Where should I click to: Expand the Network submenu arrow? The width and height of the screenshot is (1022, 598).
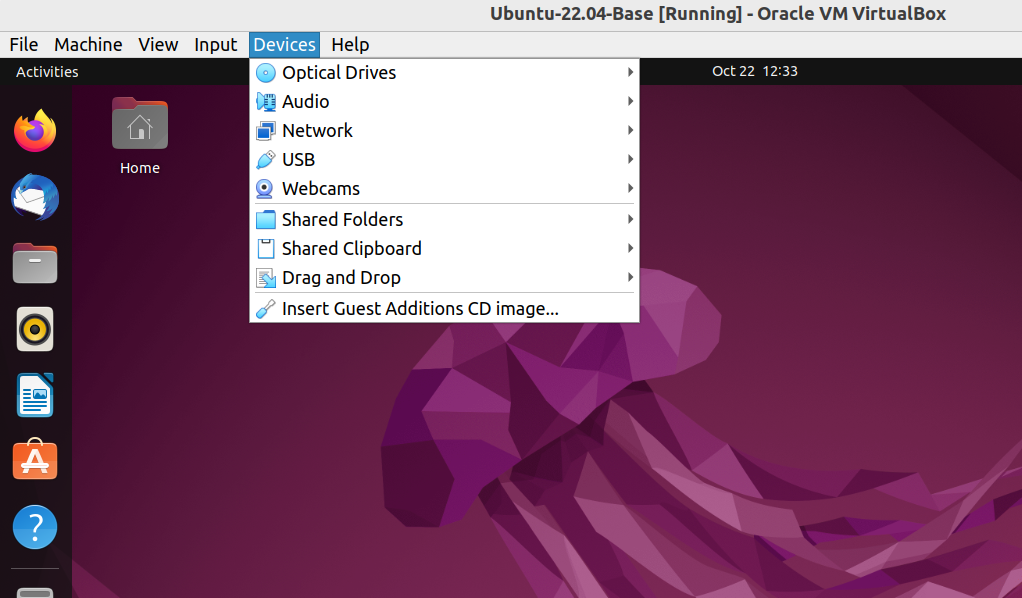(x=630, y=130)
